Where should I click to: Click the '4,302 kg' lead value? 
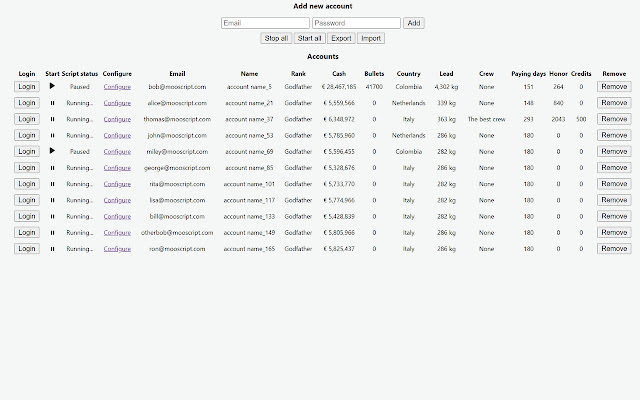[x=446, y=87]
